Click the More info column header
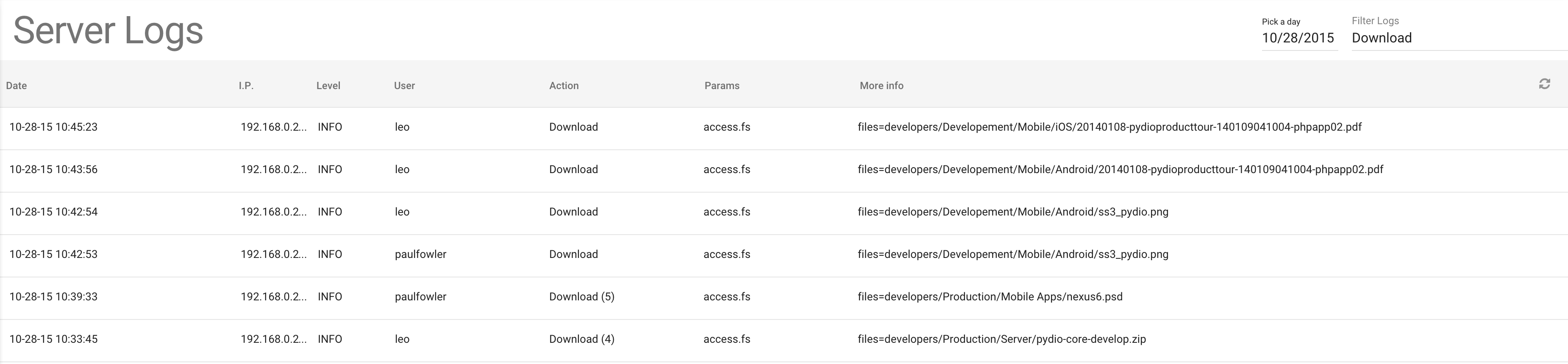 pos(881,85)
